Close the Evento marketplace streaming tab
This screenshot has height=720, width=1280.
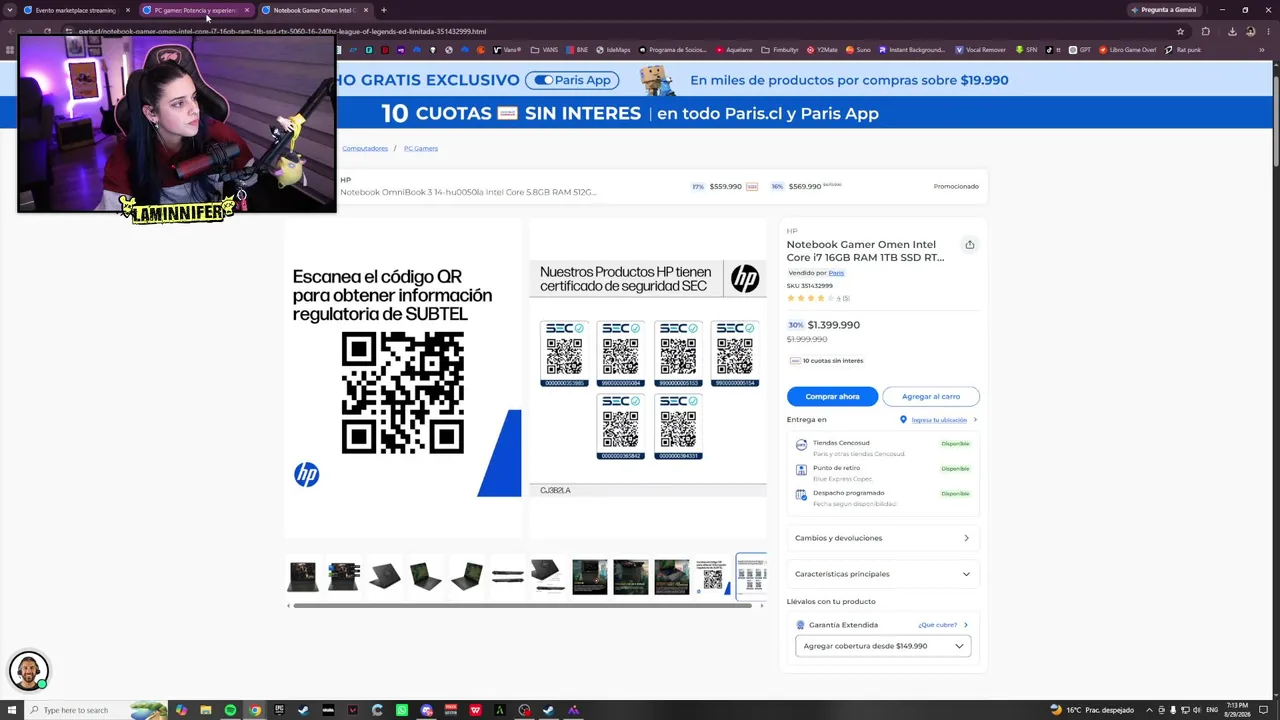coord(128,10)
